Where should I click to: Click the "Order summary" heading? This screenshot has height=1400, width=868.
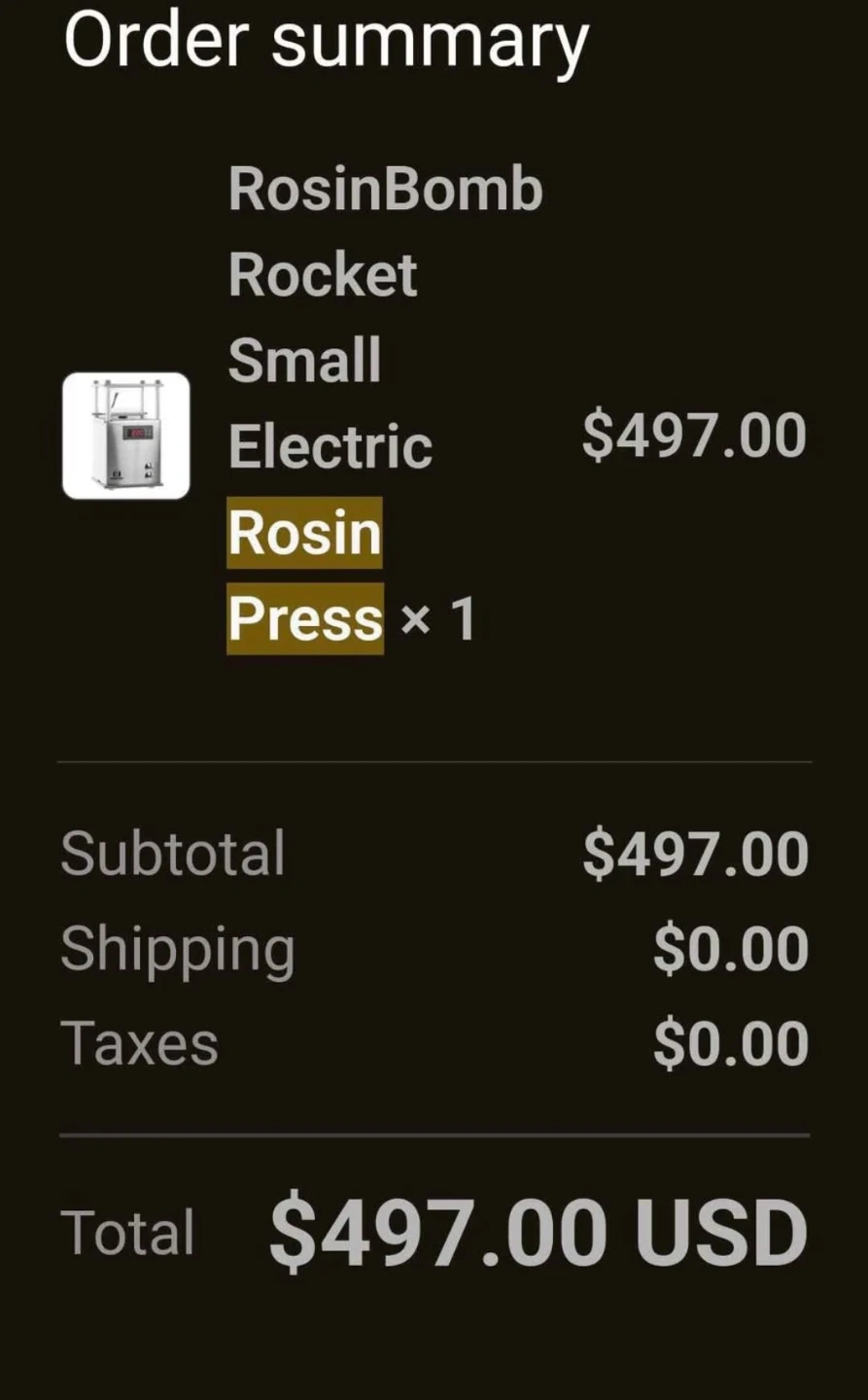(326, 41)
